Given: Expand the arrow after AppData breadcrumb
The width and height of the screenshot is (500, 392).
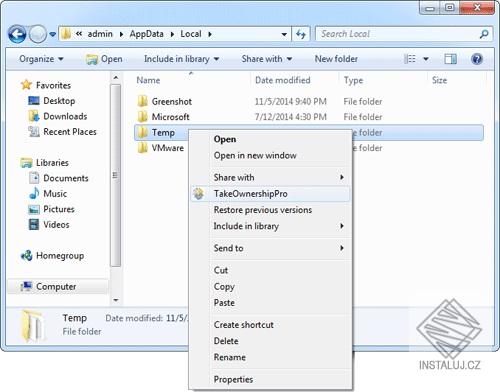Looking at the screenshot, I should (x=172, y=34).
